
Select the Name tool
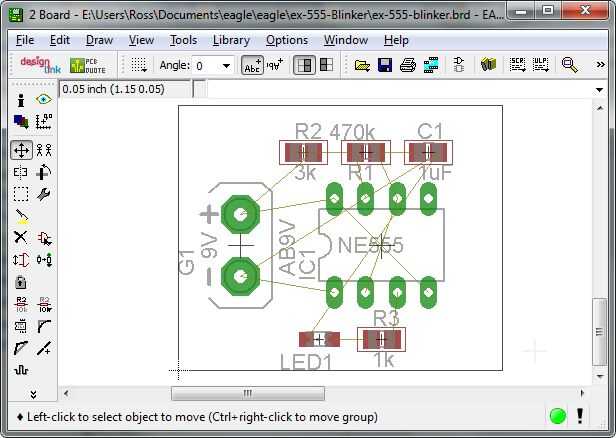click(x=21, y=304)
